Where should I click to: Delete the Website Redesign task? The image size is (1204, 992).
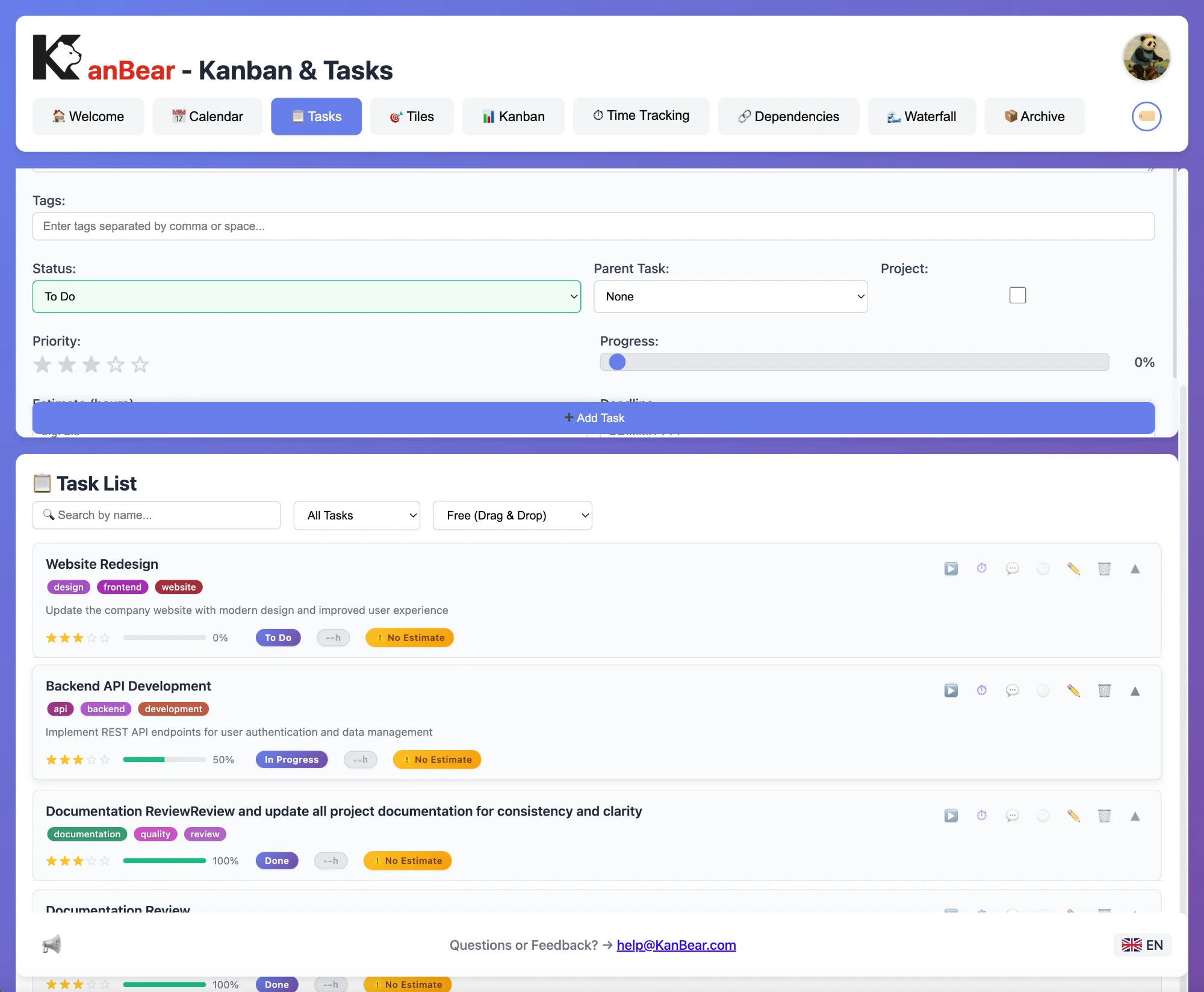point(1104,569)
